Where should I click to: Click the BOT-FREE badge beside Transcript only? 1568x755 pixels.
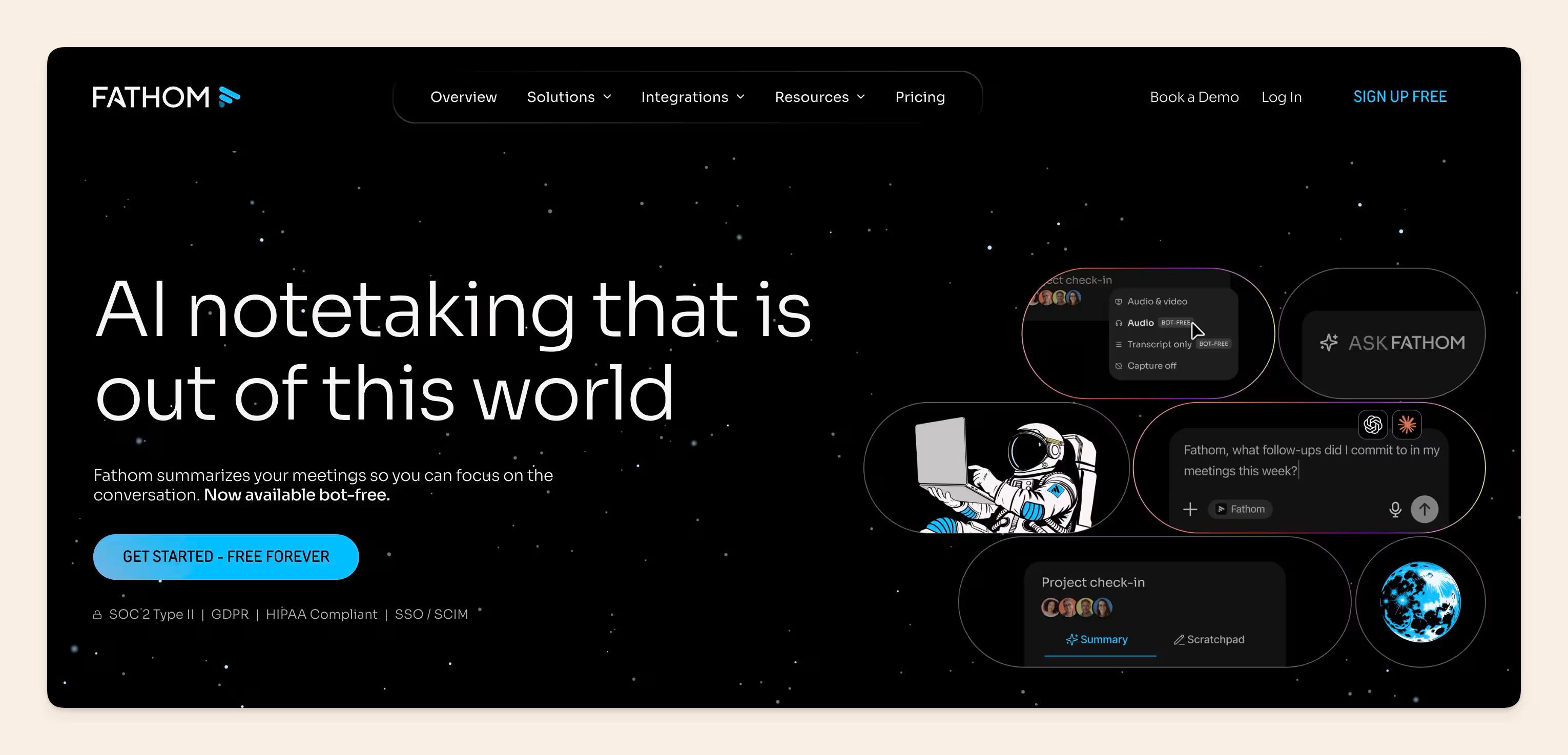(x=1214, y=344)
